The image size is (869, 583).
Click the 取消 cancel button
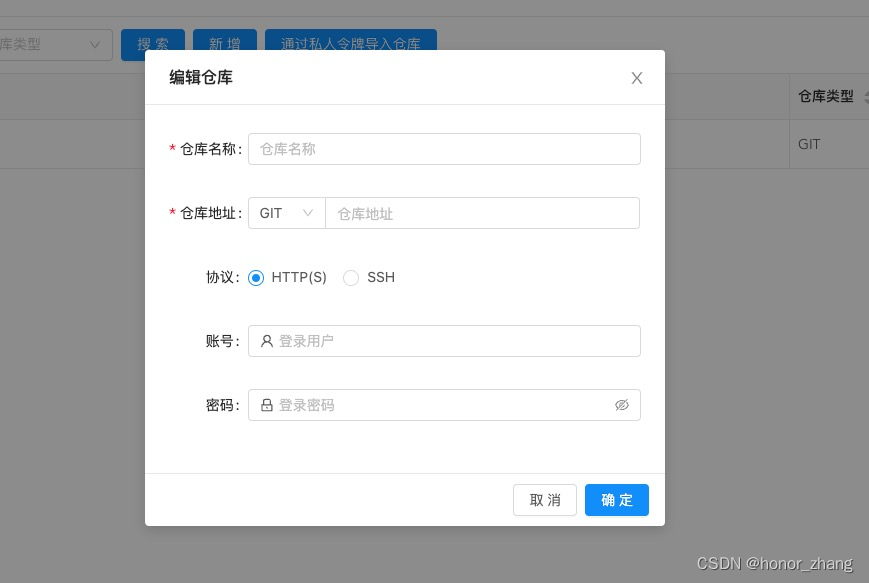tap(545, 500)
